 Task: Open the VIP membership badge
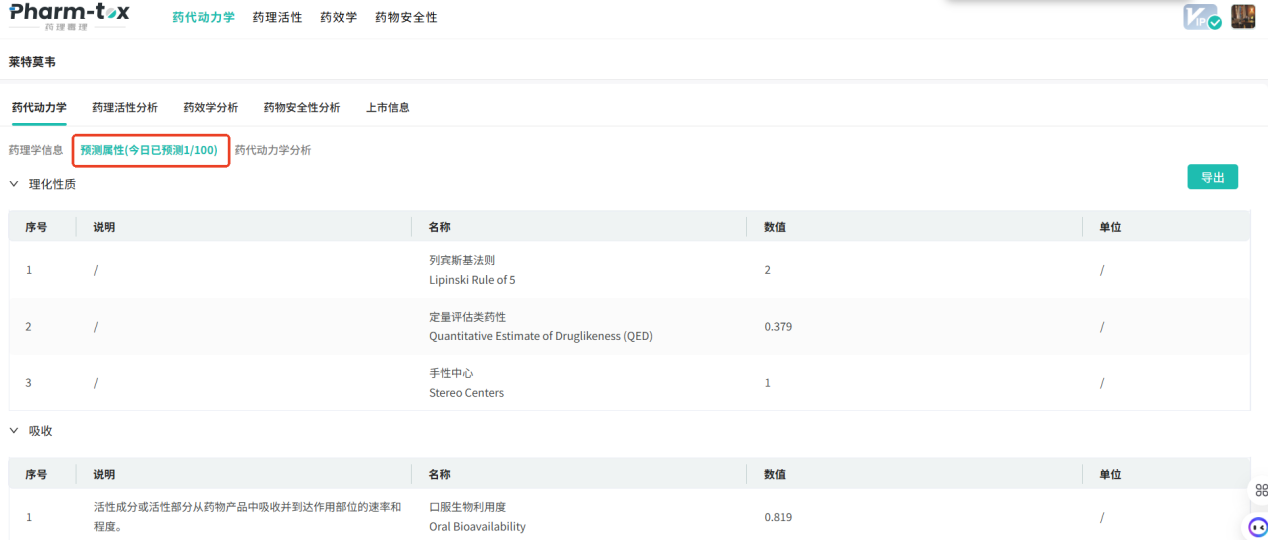pos(1201,17)
